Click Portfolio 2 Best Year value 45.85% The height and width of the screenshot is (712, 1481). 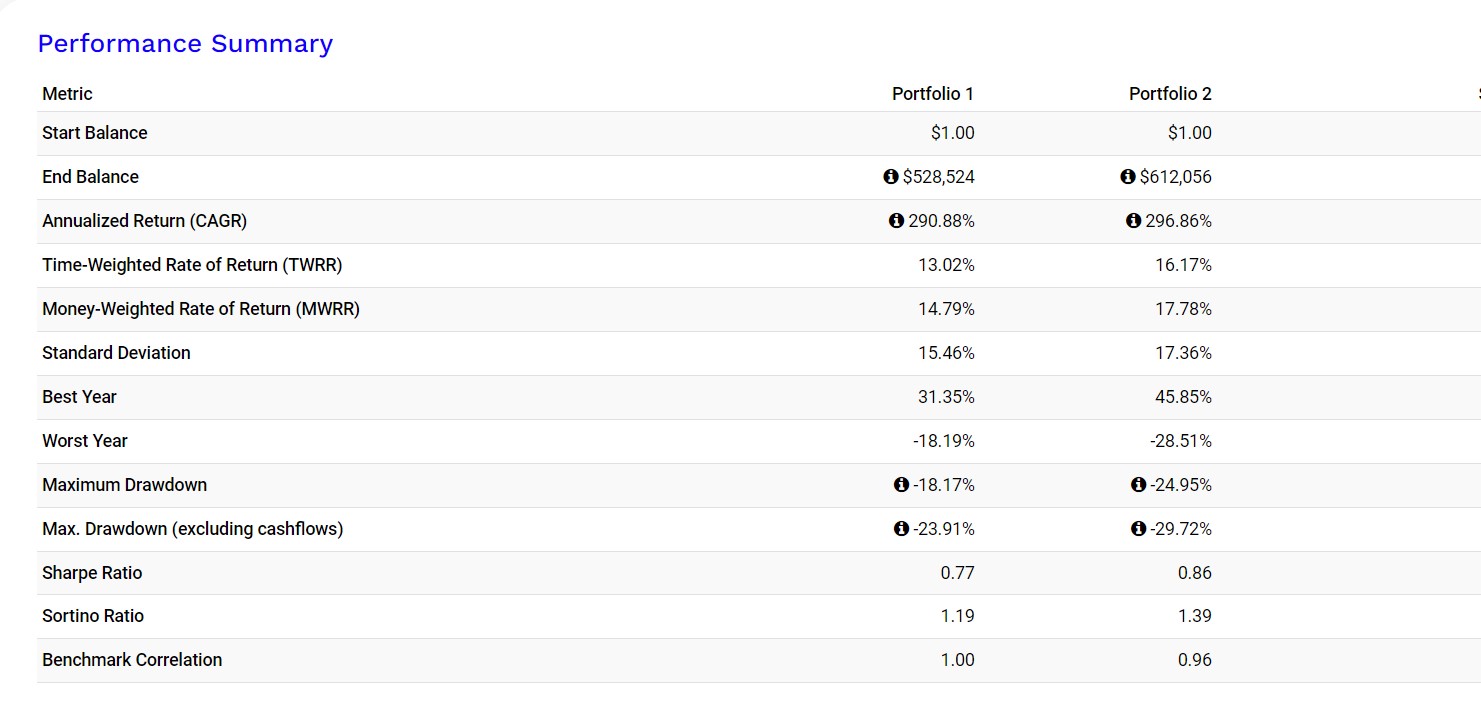click(x=1183, y=397)
